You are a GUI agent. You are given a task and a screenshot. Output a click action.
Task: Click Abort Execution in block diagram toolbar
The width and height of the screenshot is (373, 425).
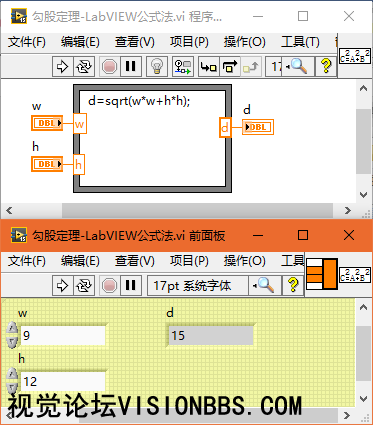coord(109,67)
